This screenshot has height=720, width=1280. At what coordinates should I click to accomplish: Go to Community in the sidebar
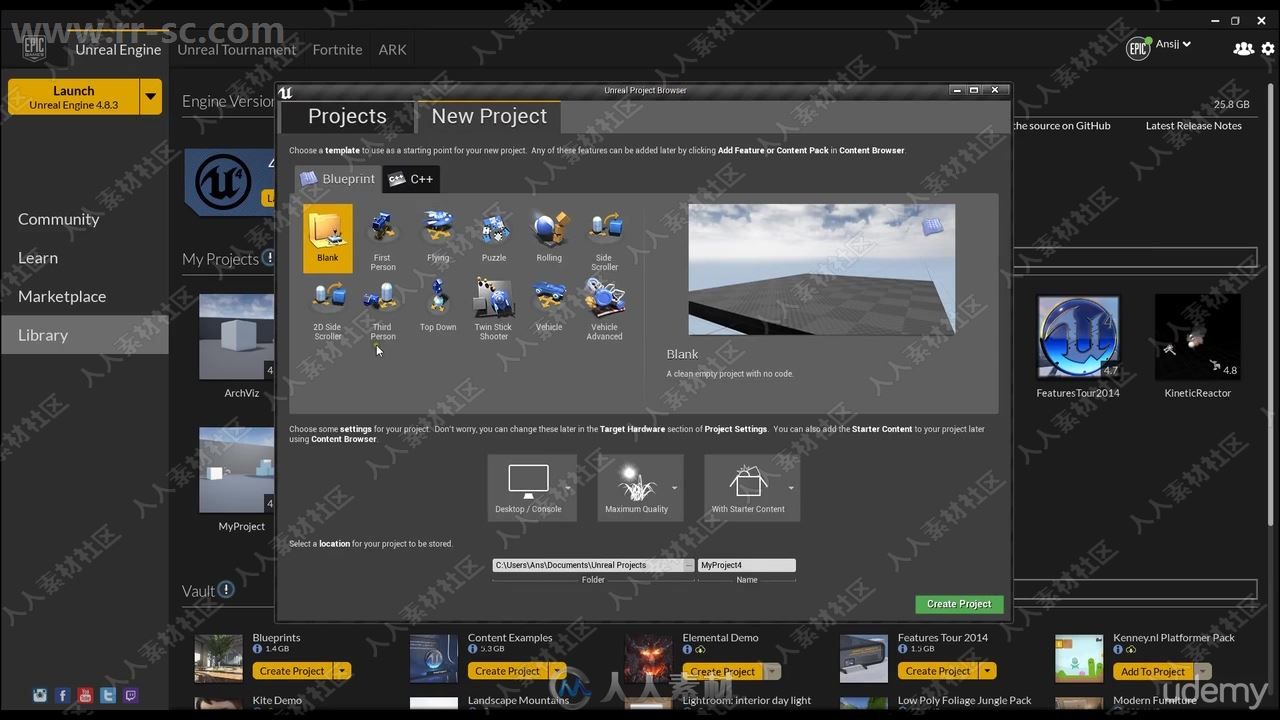[58, 219]
